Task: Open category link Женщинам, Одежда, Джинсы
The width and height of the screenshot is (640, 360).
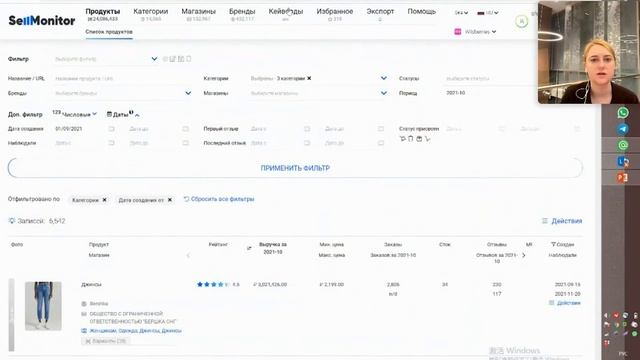Action: point(136,331)
